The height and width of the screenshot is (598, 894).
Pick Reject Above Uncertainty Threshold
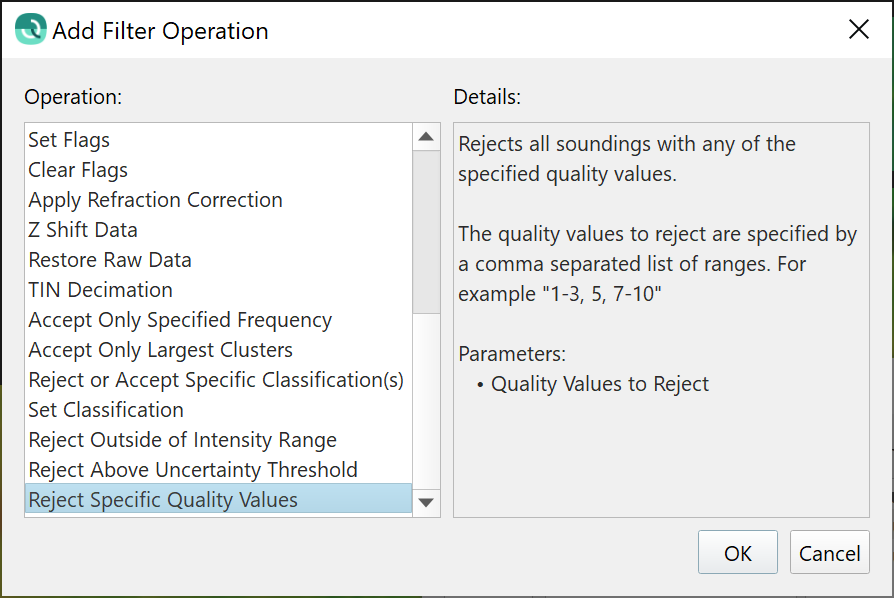point(193,470)
